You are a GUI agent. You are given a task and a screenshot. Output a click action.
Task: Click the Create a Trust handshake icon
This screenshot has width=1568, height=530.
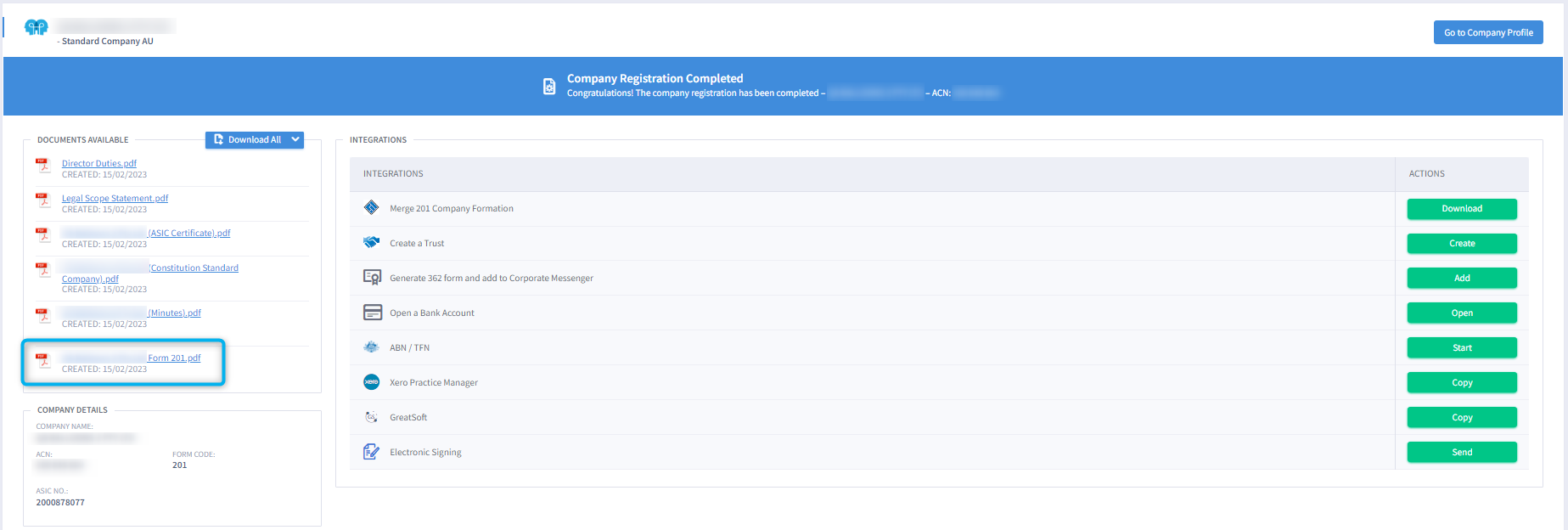pyautogui.click(x=371, y=243)
